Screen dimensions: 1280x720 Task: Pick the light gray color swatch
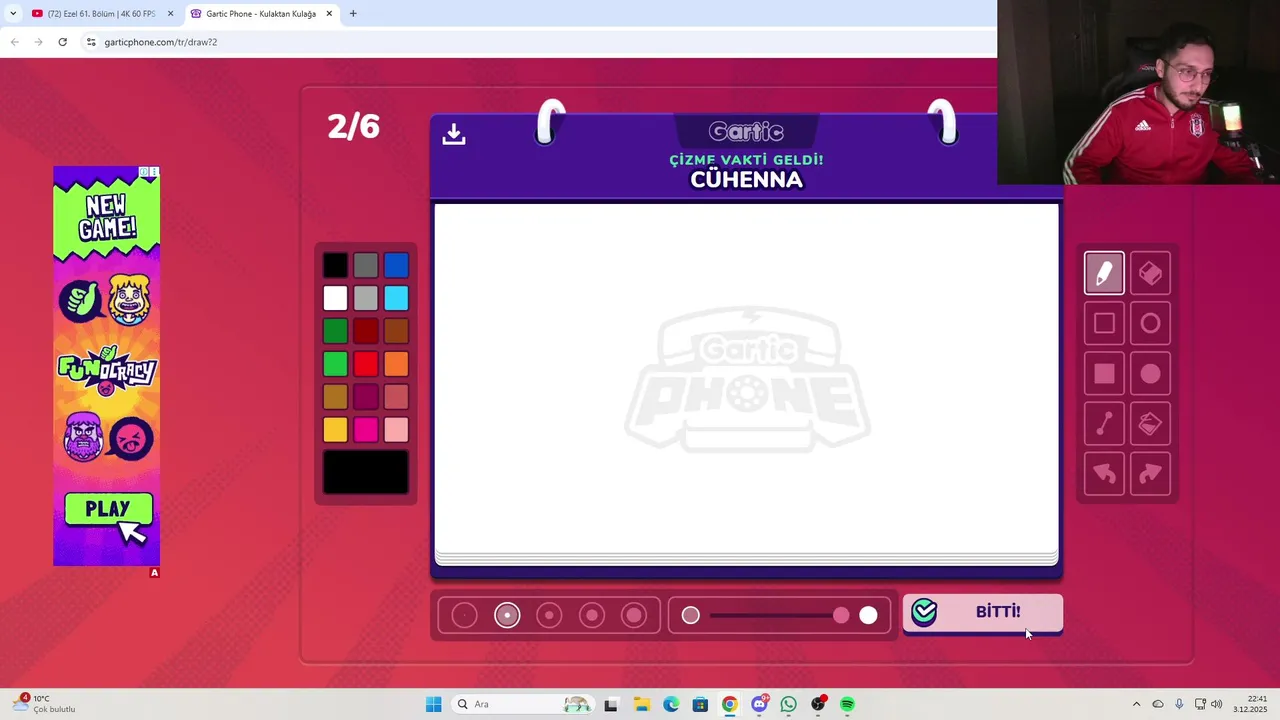click(366, 298)
